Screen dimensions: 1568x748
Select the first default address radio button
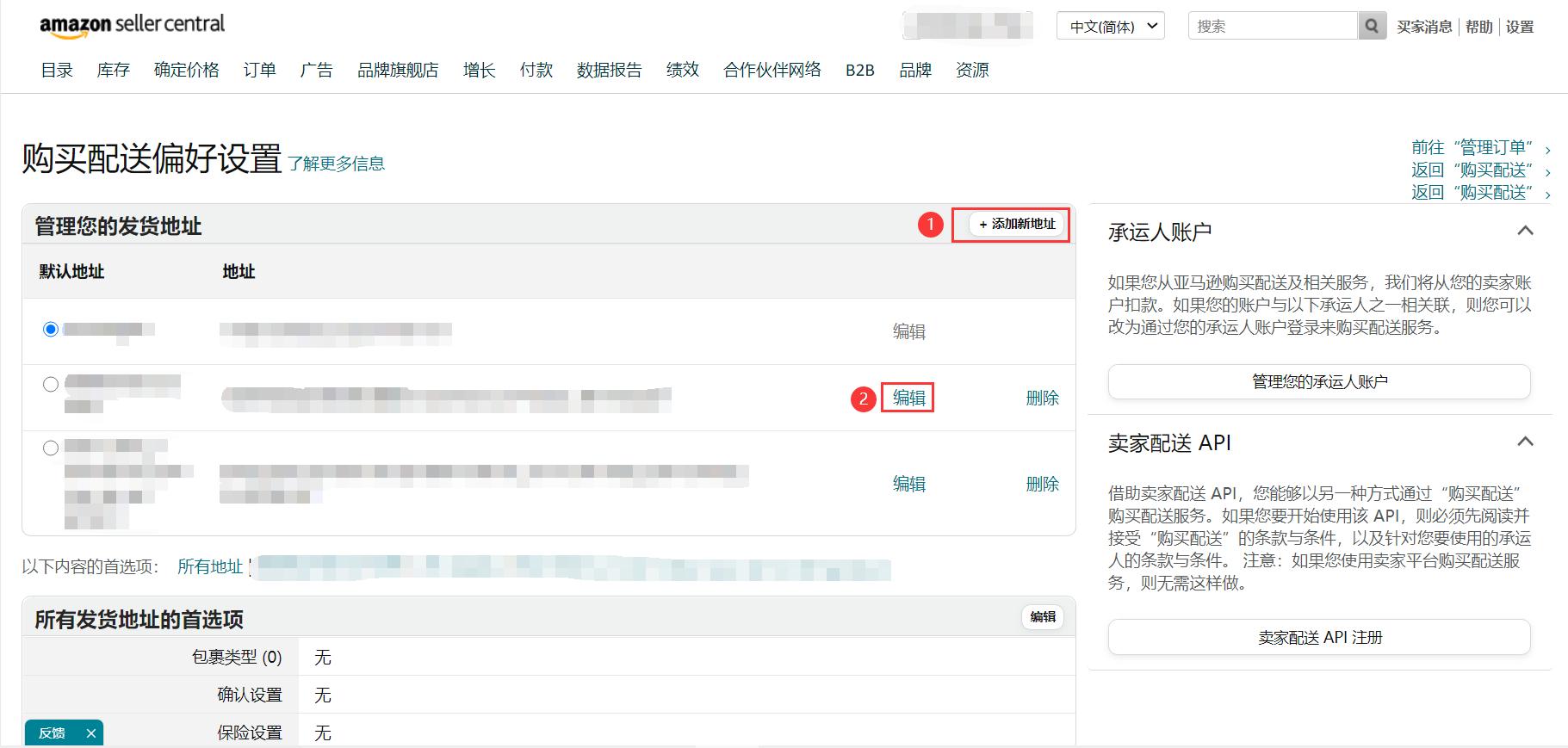51,329
